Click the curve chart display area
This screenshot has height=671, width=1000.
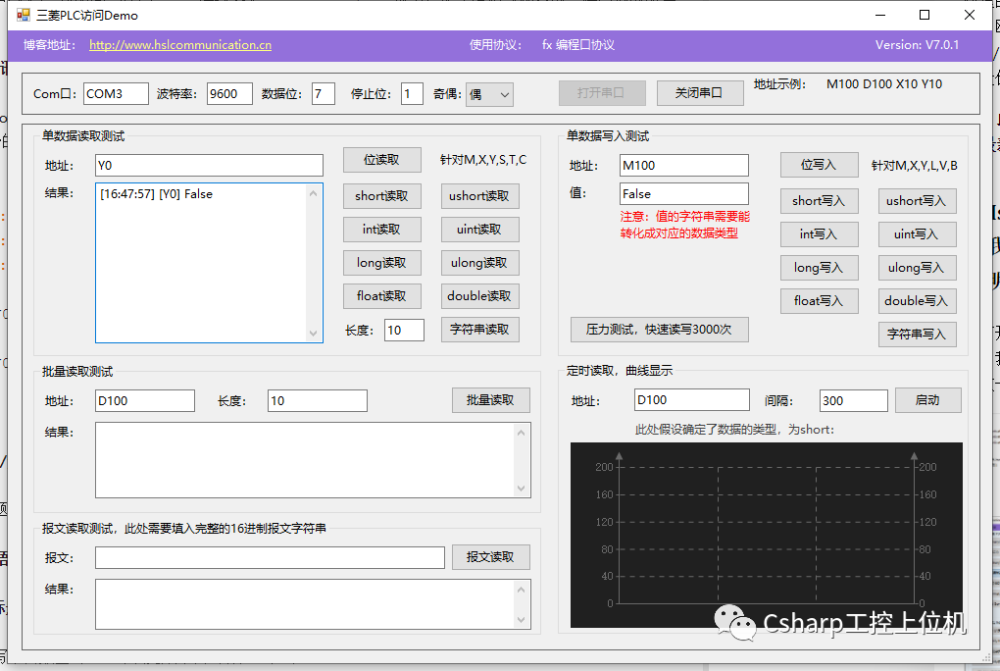pyautogui.click(x=765, y=535)
